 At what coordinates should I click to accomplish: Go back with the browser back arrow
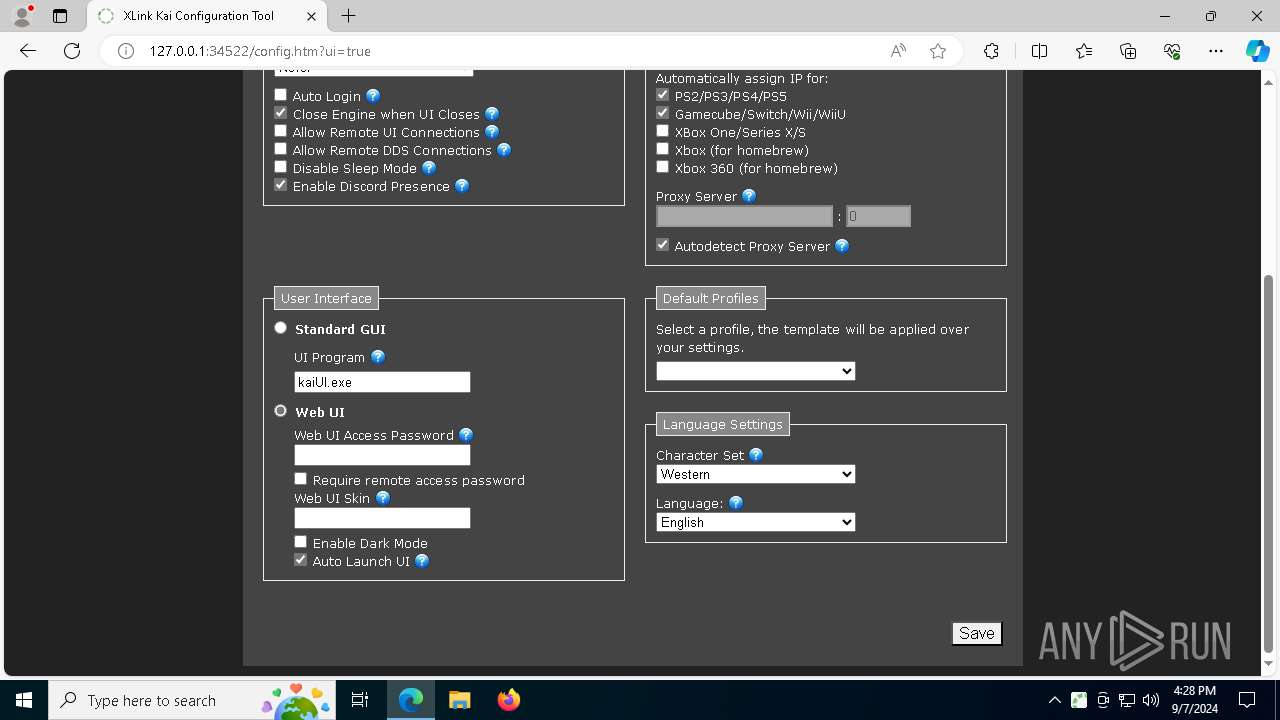click(28, 51)
